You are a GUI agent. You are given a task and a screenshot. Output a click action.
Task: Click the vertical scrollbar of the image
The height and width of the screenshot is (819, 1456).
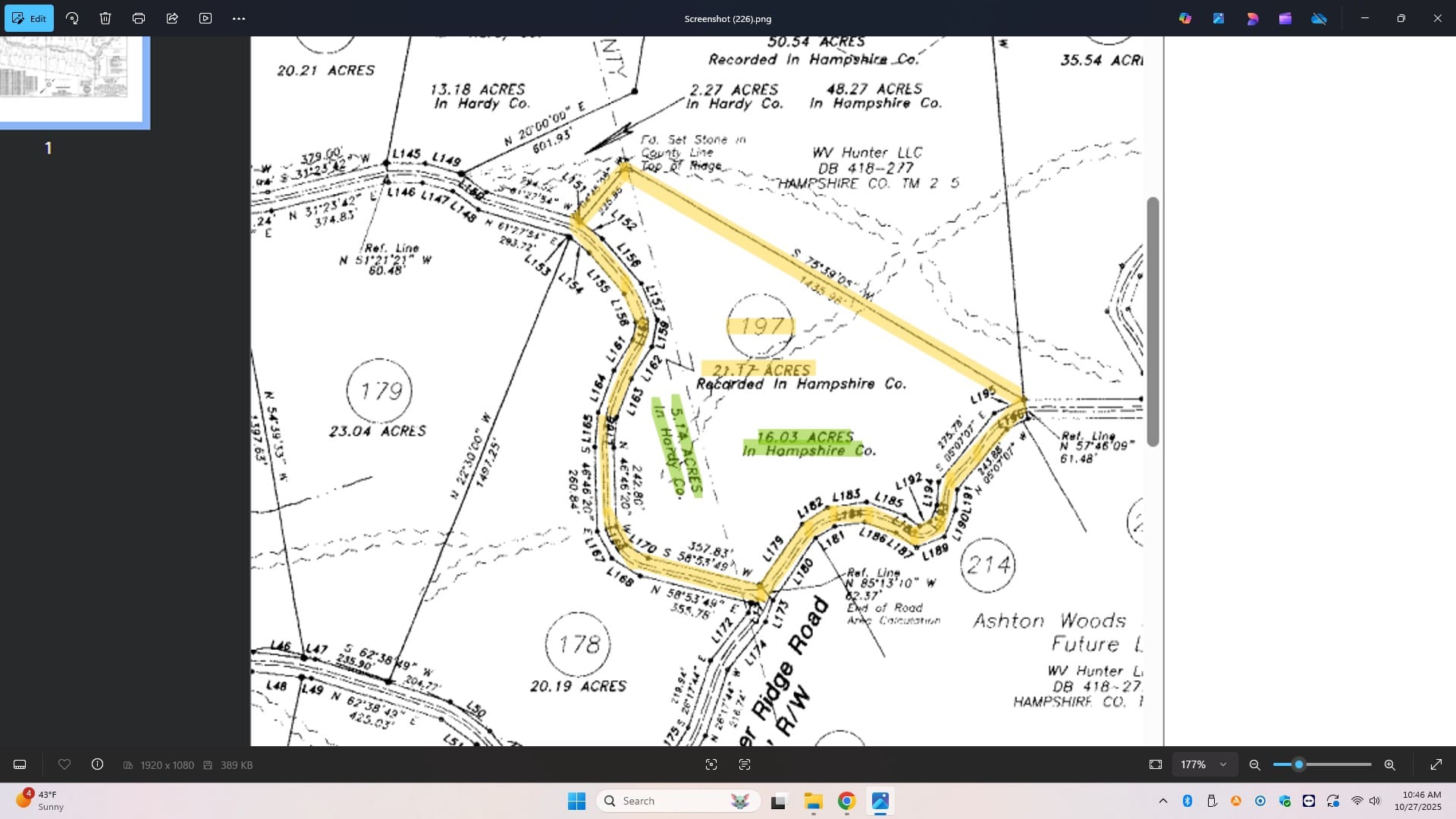point(1153,322)
